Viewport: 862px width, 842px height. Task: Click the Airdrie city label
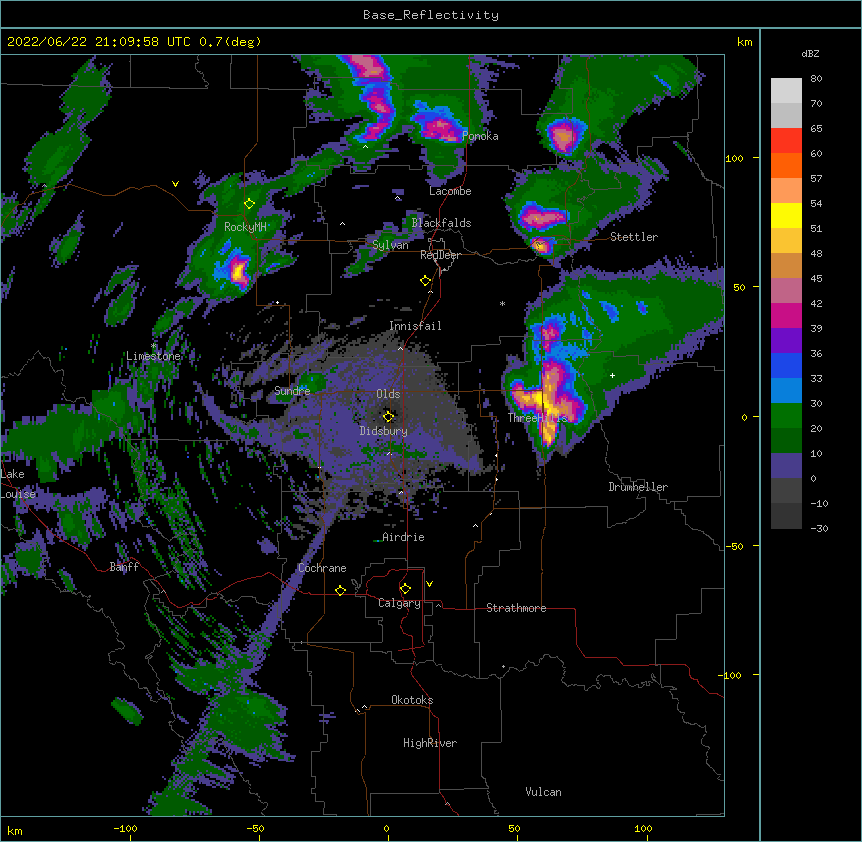[404, 537]
